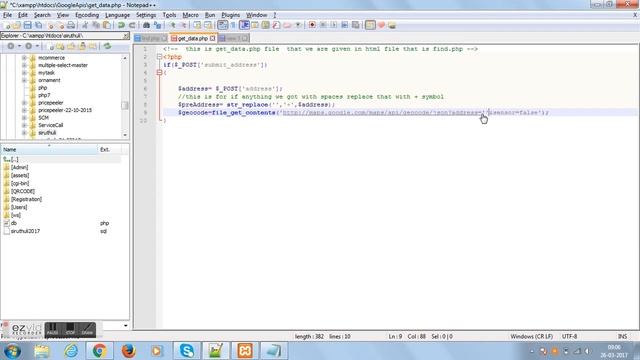This screenshot has height=360, width=640.
Task: Click the Explorer panel forward arrow icon
Action: (x=29, y=46)
